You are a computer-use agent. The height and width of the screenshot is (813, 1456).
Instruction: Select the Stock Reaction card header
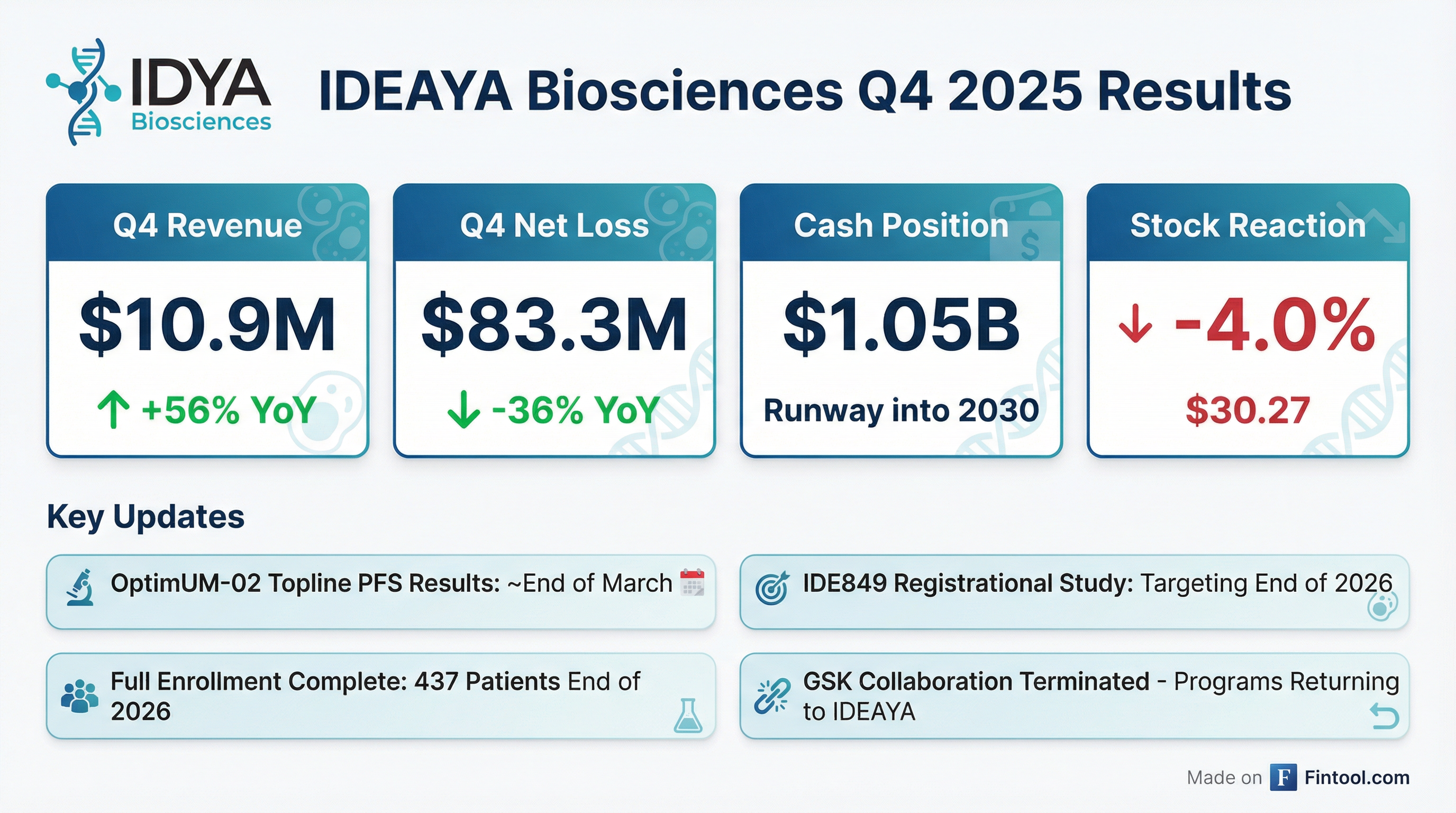click(x=1248, y=225)
